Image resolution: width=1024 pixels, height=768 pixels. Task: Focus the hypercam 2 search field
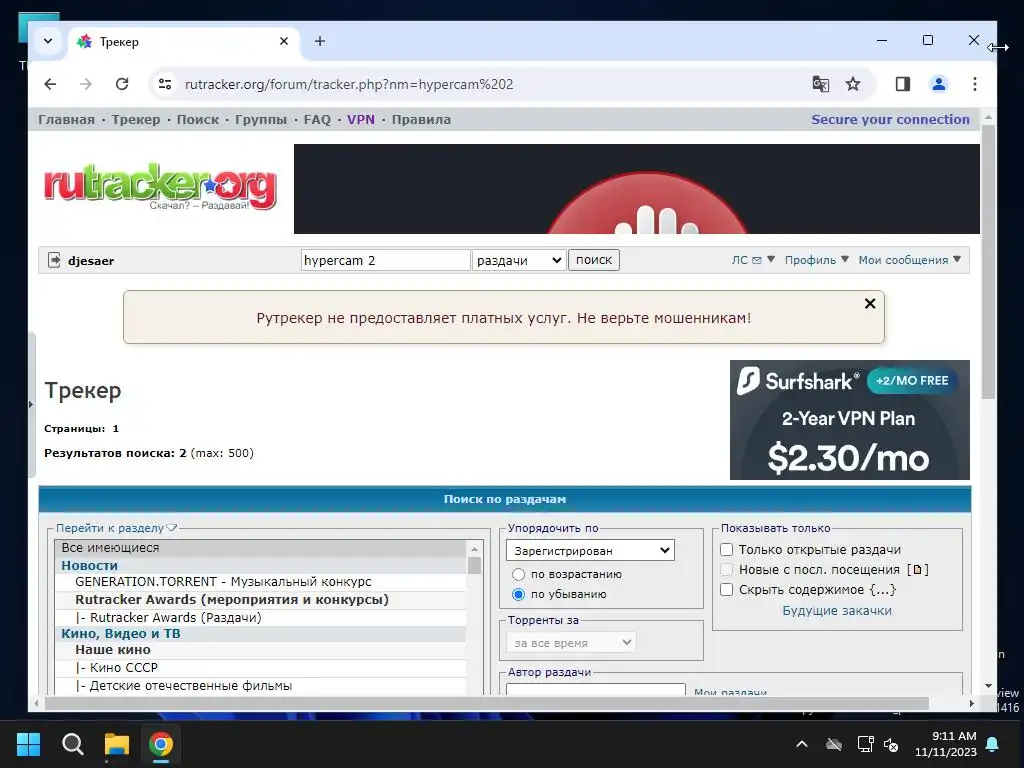(385, 260)
